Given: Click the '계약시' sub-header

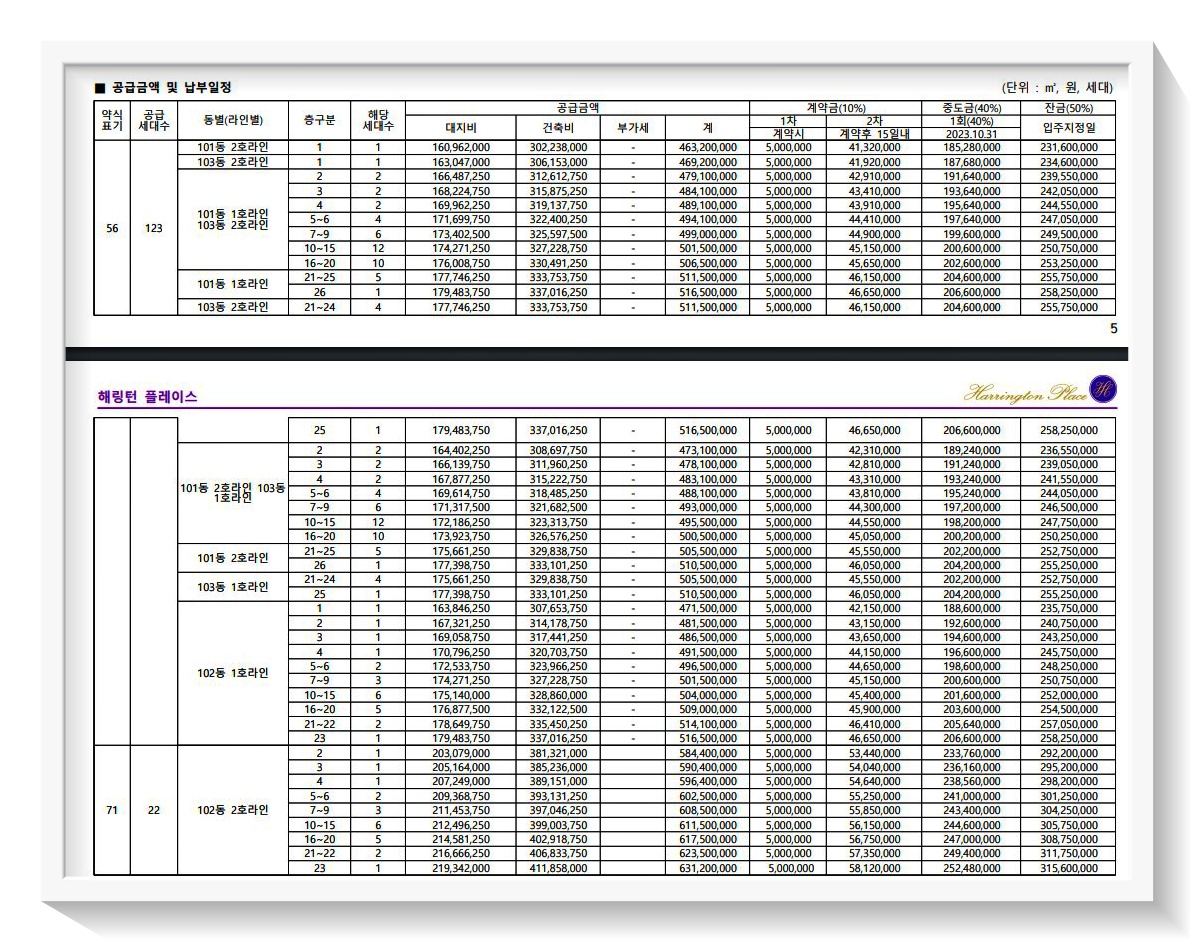Looking at the screenshot, I should [x=788, y=134].
